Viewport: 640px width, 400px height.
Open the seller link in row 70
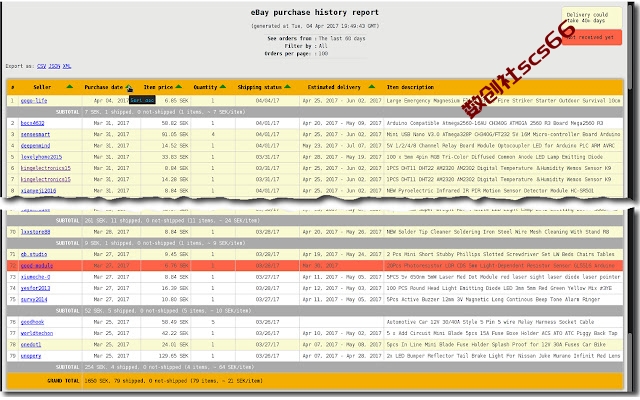click(36, 232)
